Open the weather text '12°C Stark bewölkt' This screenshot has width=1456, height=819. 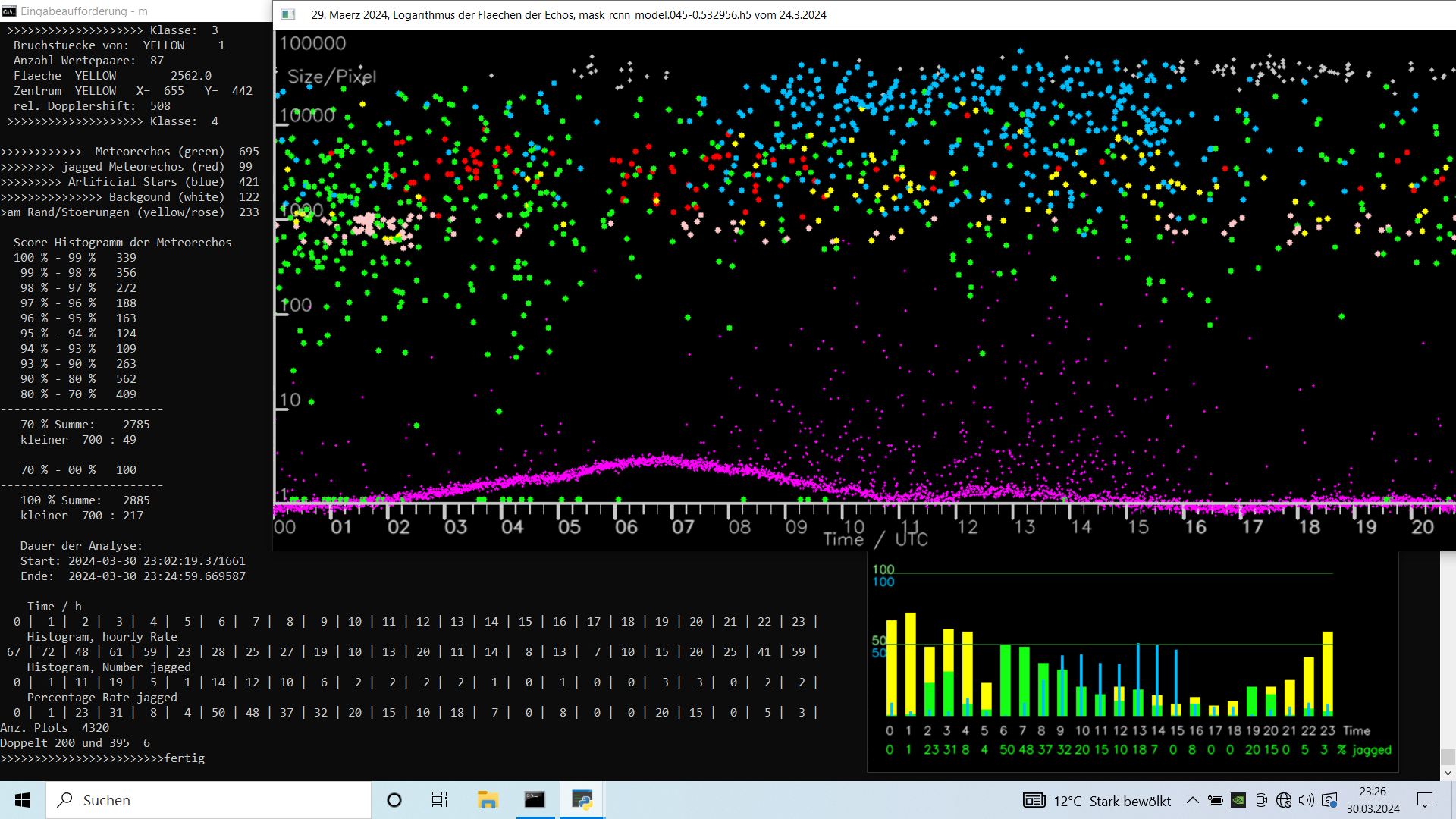tap(1112, 801)
